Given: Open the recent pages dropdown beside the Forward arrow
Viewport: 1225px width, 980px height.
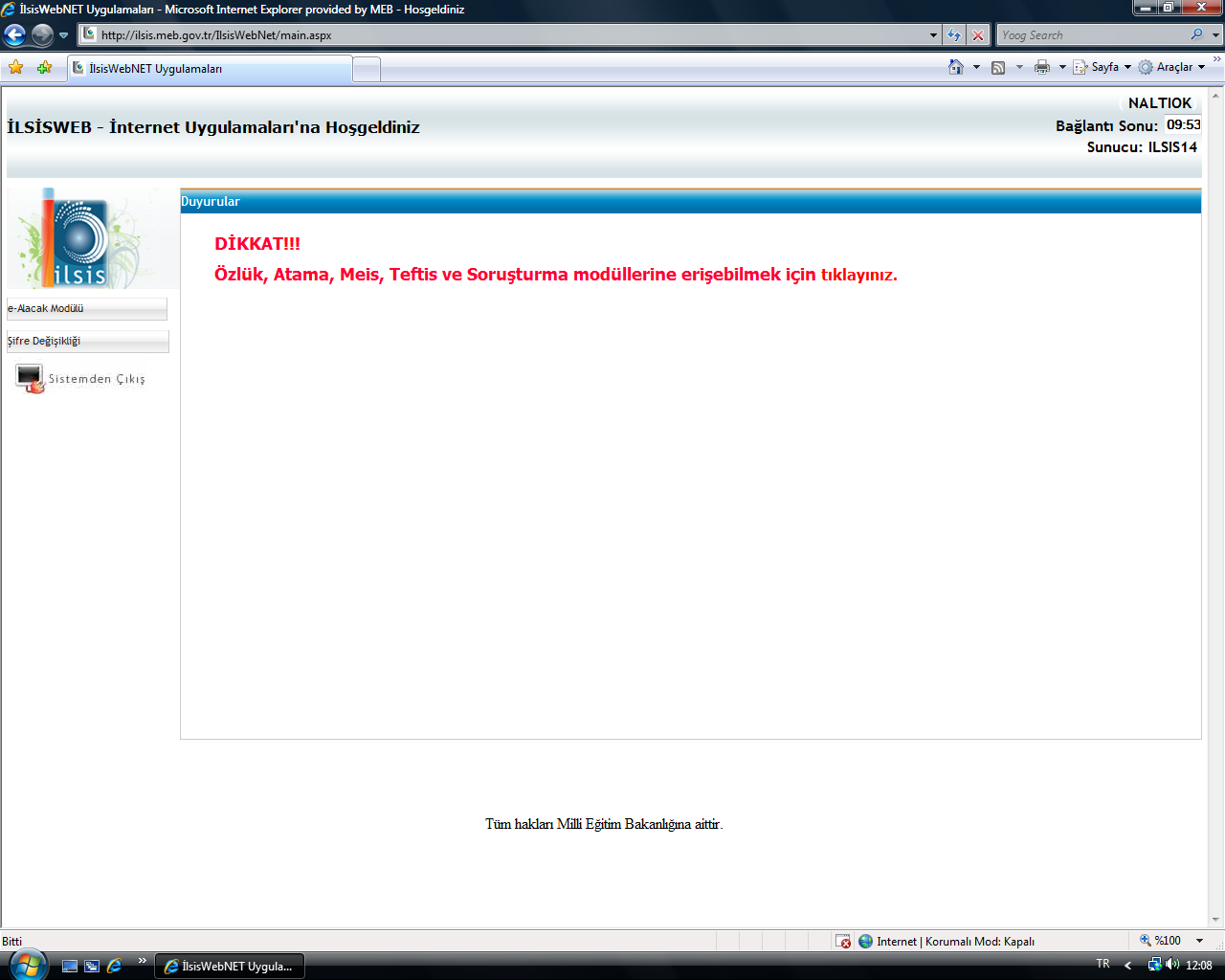Looking at the screenshot, I should (63, 35).
